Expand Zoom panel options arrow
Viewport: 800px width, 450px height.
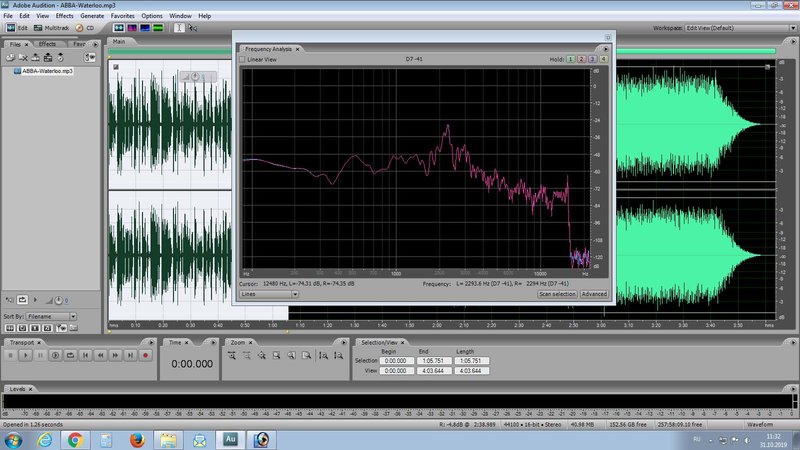pyautogui.click(x=343, y=342)
